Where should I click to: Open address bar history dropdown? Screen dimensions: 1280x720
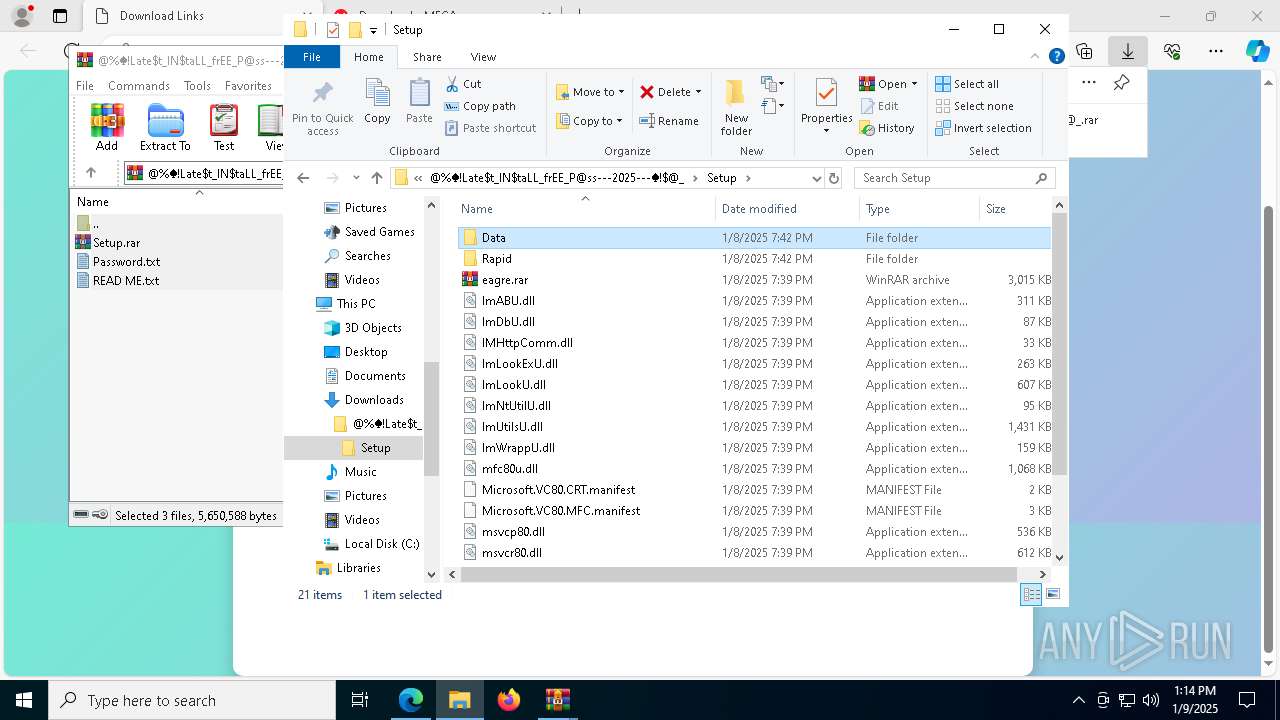point(816,178)
